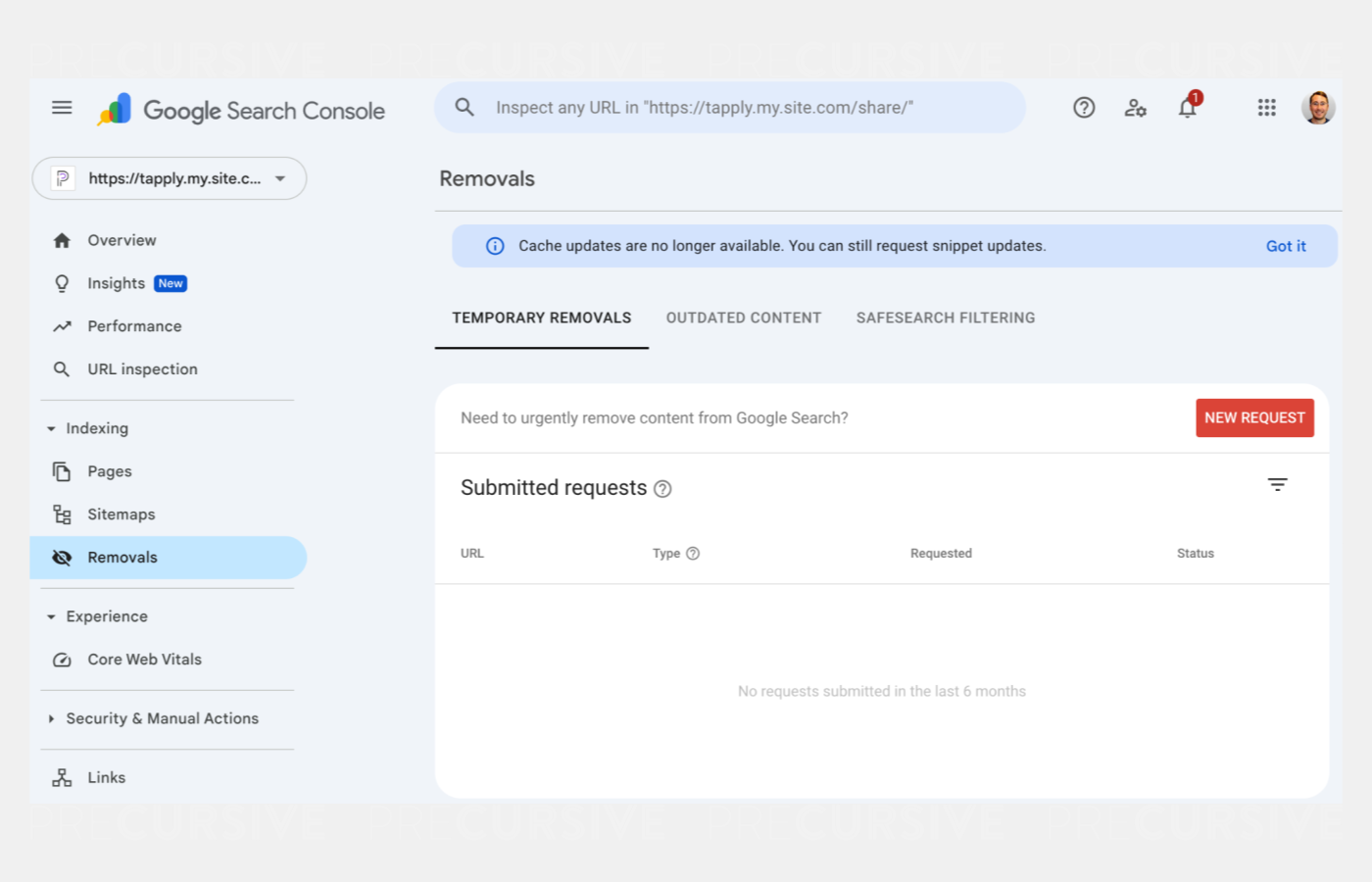The image size is (1372, 882).
Task: Select the Removals eye-slash icon
Action: pyautogui.click(x=62, y=557)
